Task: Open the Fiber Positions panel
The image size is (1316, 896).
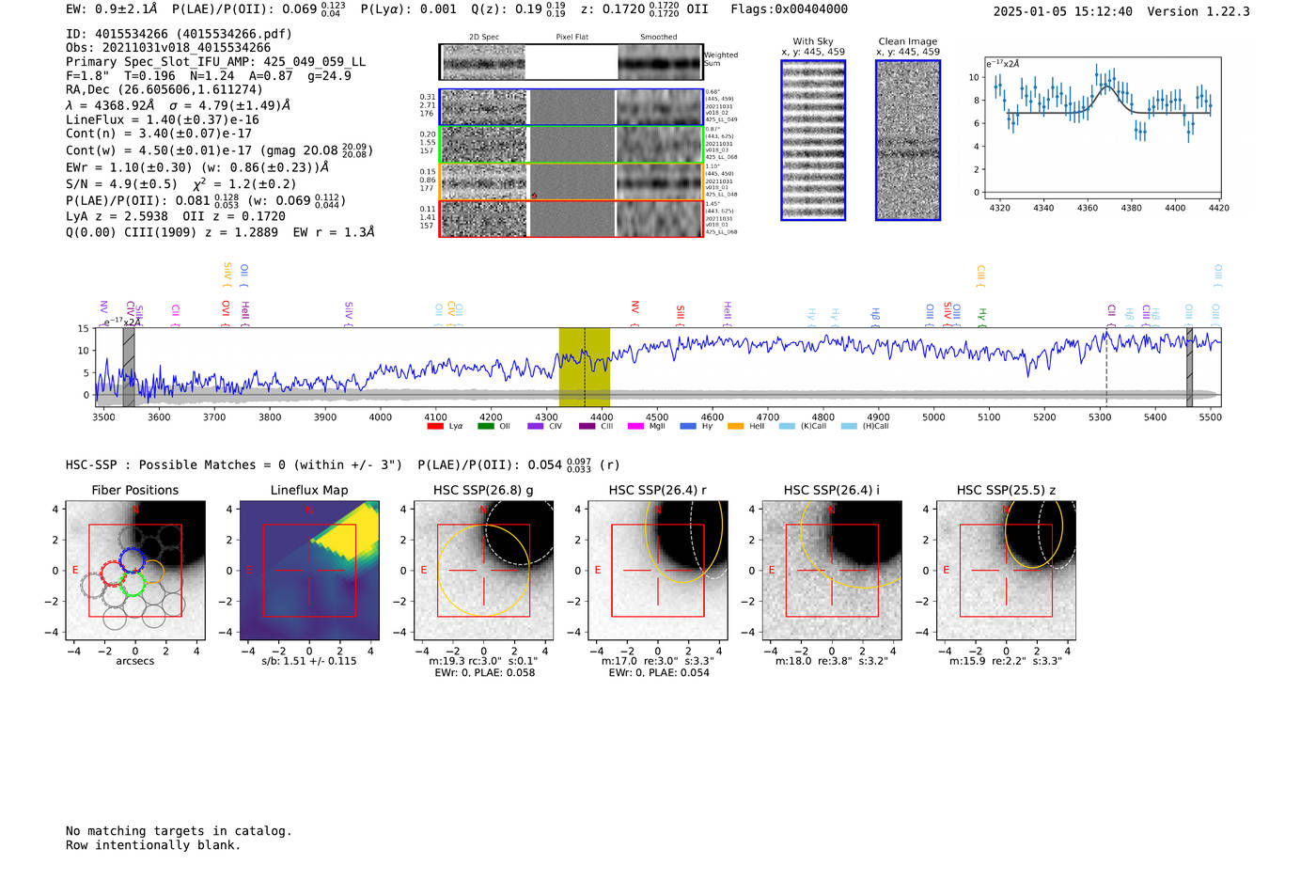Action: [x=135, y=571]
